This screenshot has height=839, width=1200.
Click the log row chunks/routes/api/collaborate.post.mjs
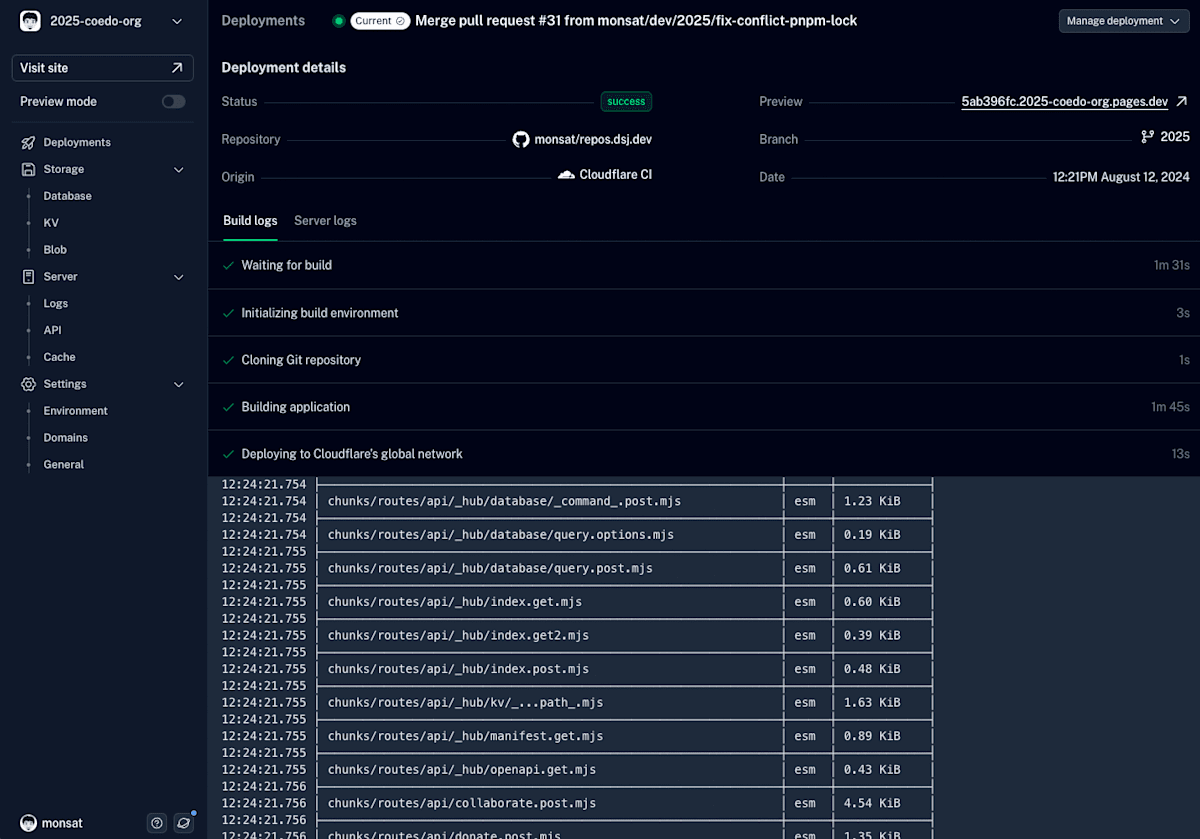[462, 804]
